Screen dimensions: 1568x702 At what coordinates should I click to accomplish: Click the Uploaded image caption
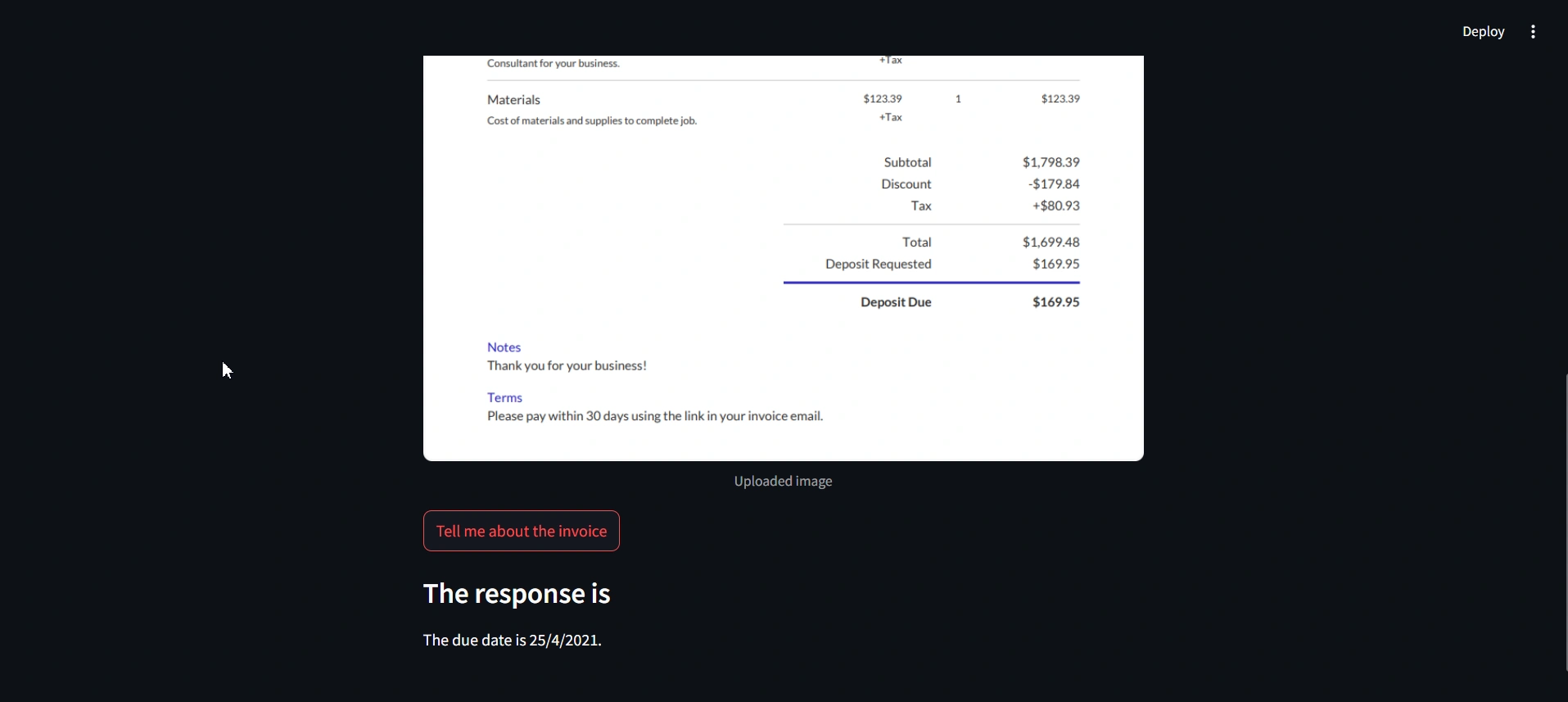[783, 482]
